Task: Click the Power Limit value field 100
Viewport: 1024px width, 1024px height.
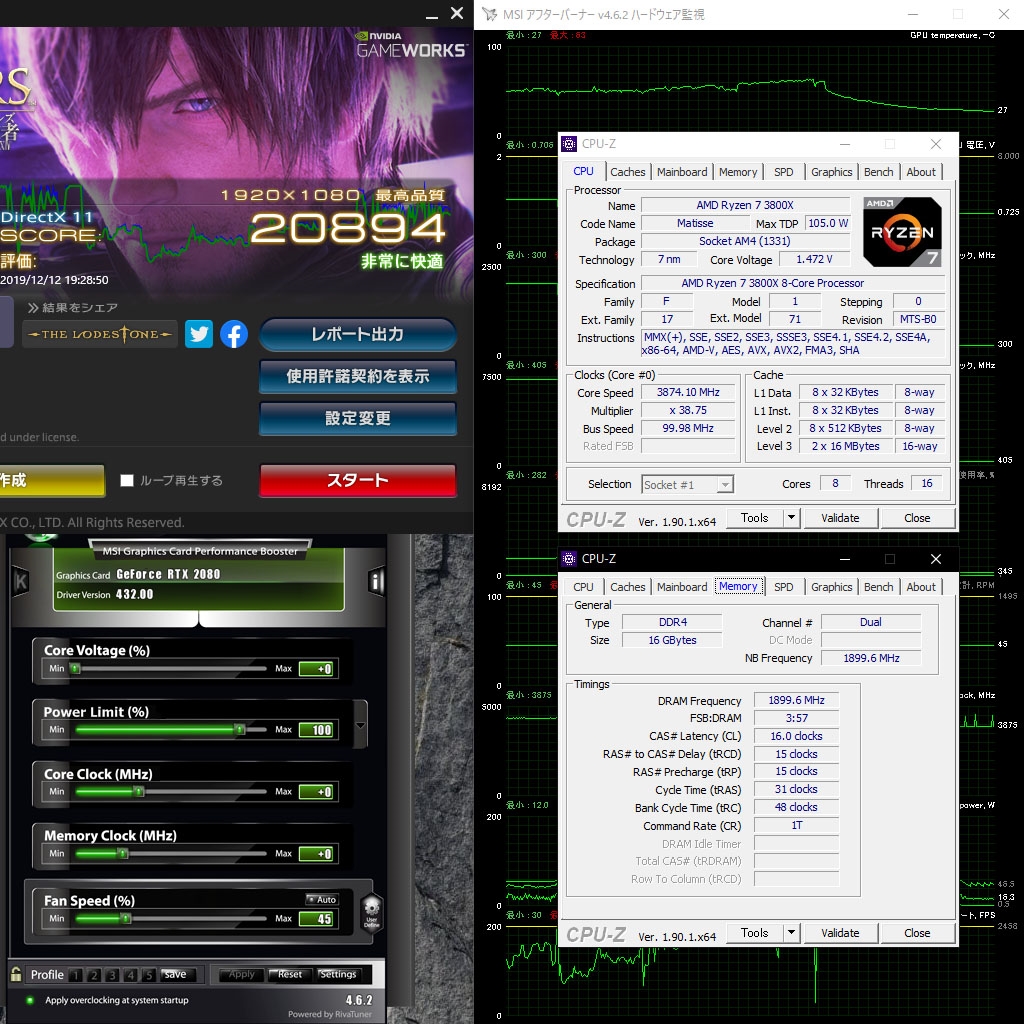Action: click(x=317, y=730)
